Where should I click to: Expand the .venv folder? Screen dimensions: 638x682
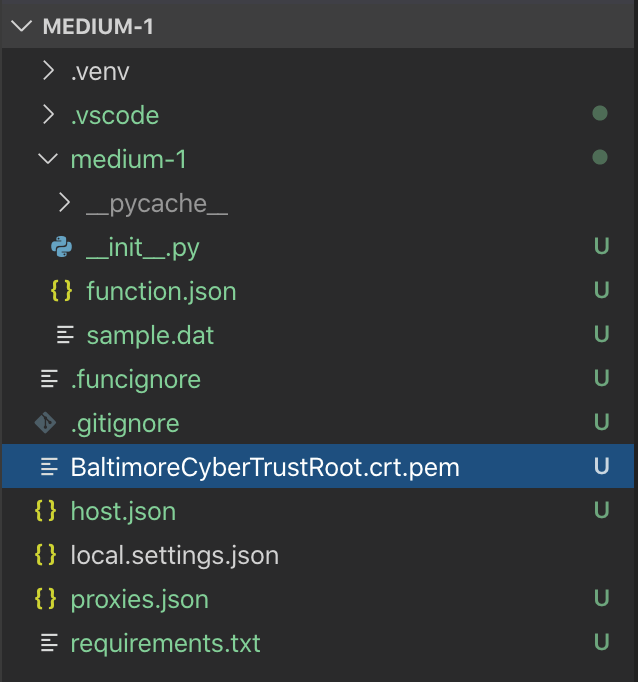pos(48,71)
